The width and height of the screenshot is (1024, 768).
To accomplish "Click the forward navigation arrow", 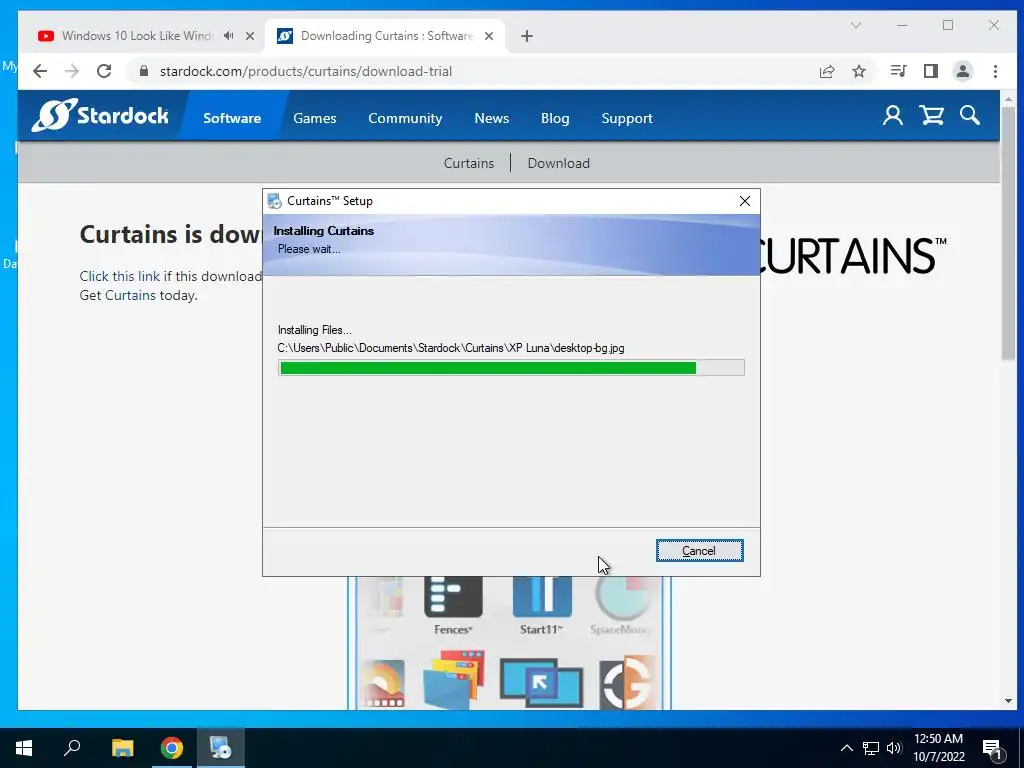I will pos(72,71).
